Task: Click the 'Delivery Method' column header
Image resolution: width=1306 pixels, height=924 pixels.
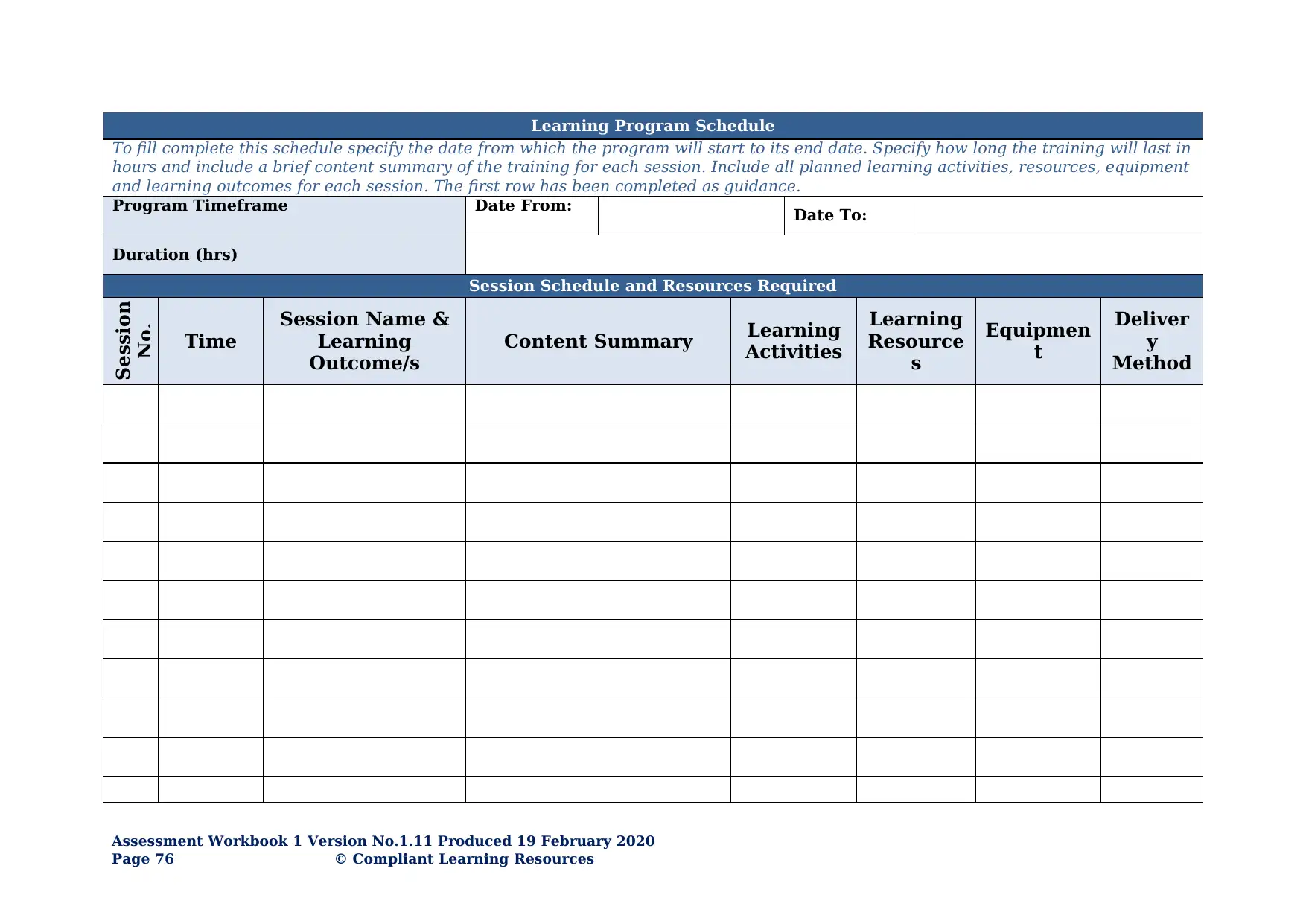Action: tap(1152, 341)
